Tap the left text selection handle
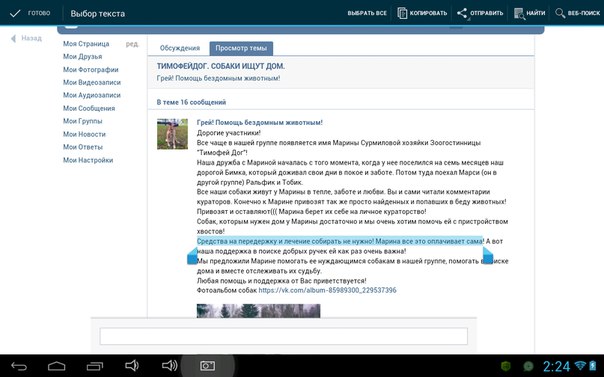Image resolution: width=604 pixels, height=377 pixels. (192, 256)
